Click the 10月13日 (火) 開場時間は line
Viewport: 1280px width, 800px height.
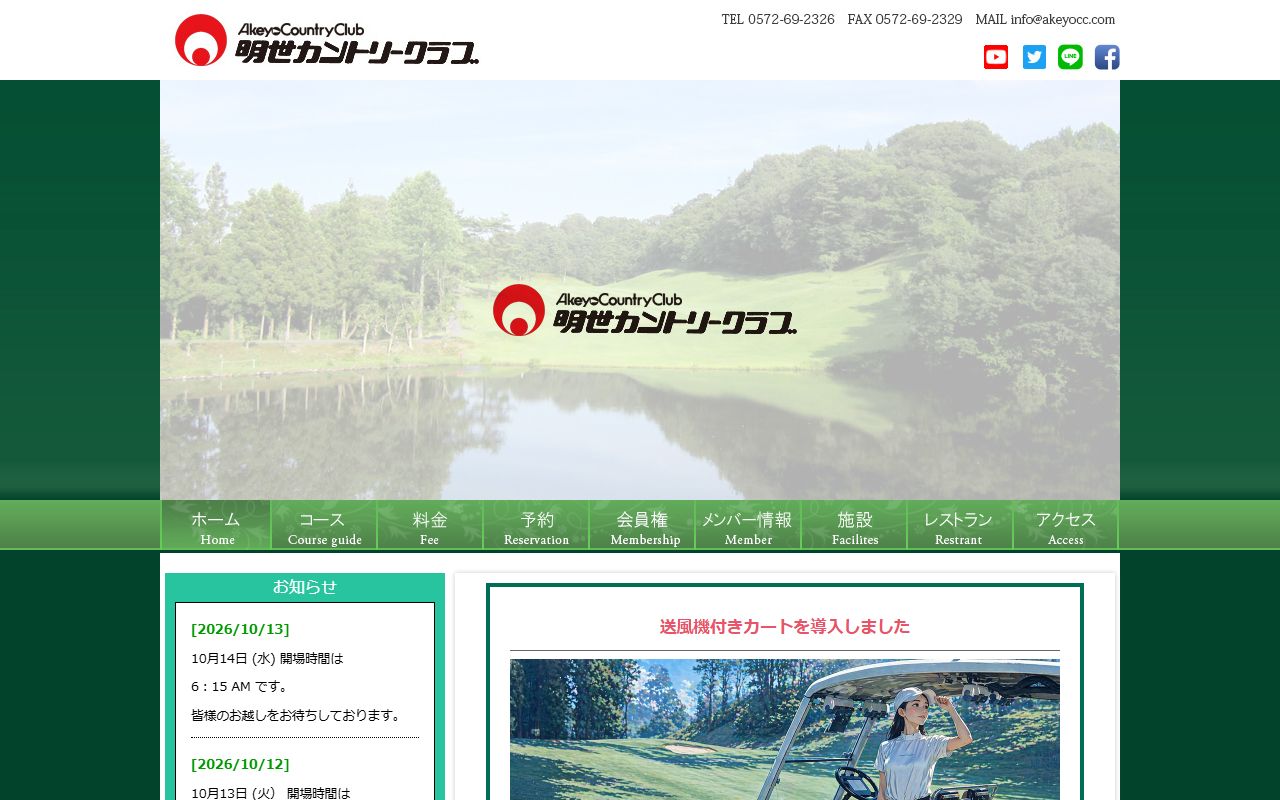click(271, 793)
